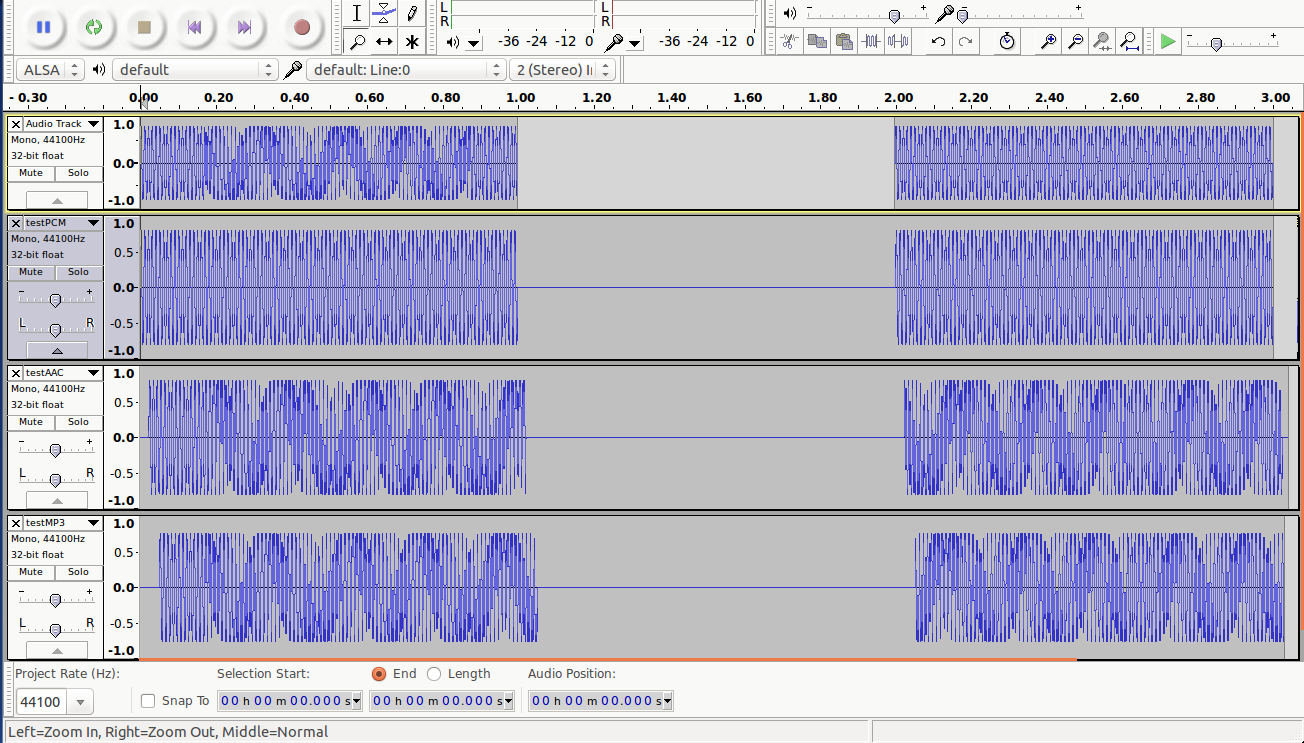Click the Pause playback button
The image size is (1304, 743).
[43, 27]
